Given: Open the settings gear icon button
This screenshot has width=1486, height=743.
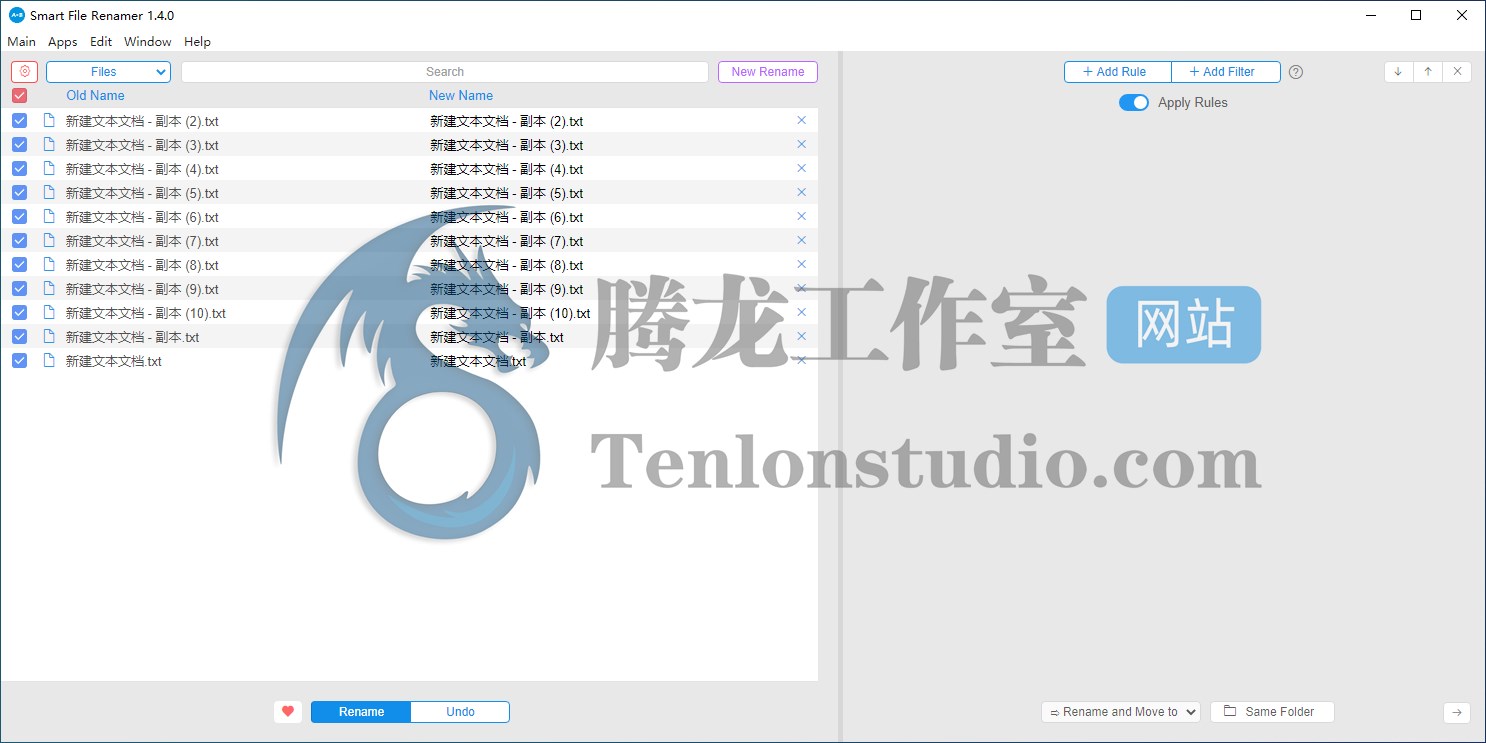Looking at the screenshot, I should pos(25,72).
